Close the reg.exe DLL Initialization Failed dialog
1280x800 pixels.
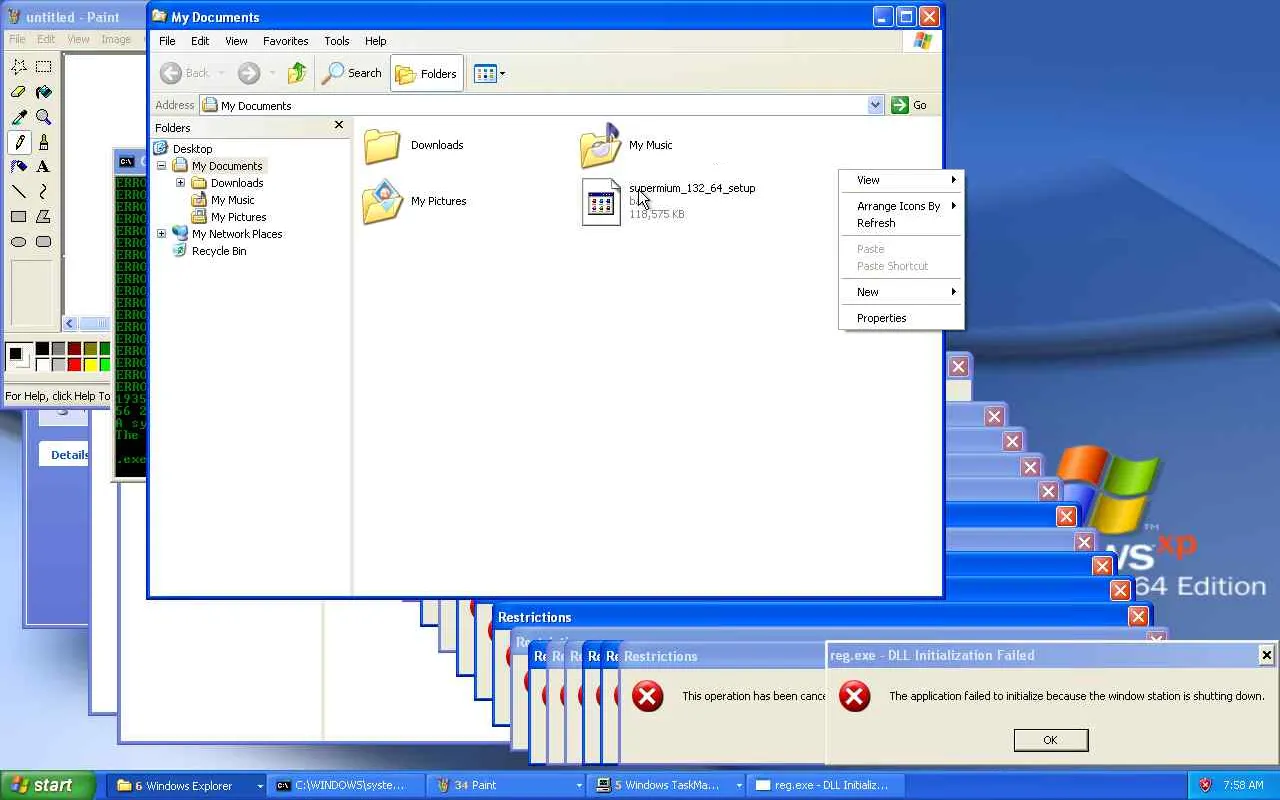(x=1266, y=655)
